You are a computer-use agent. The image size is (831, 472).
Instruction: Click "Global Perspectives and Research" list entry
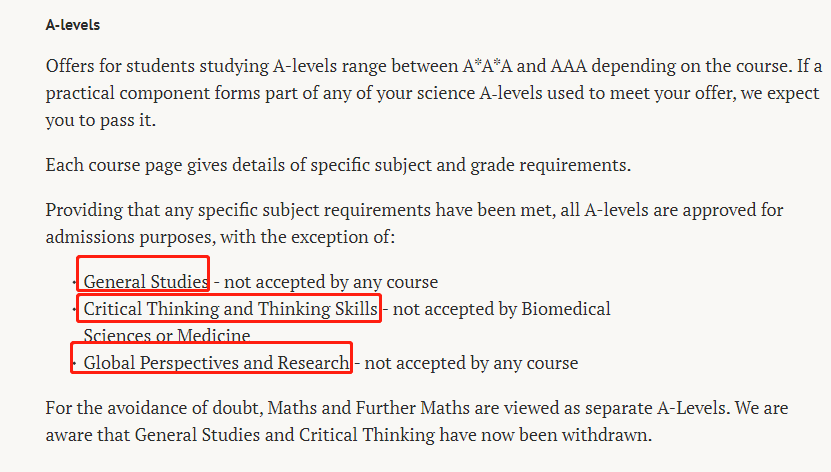216,363
